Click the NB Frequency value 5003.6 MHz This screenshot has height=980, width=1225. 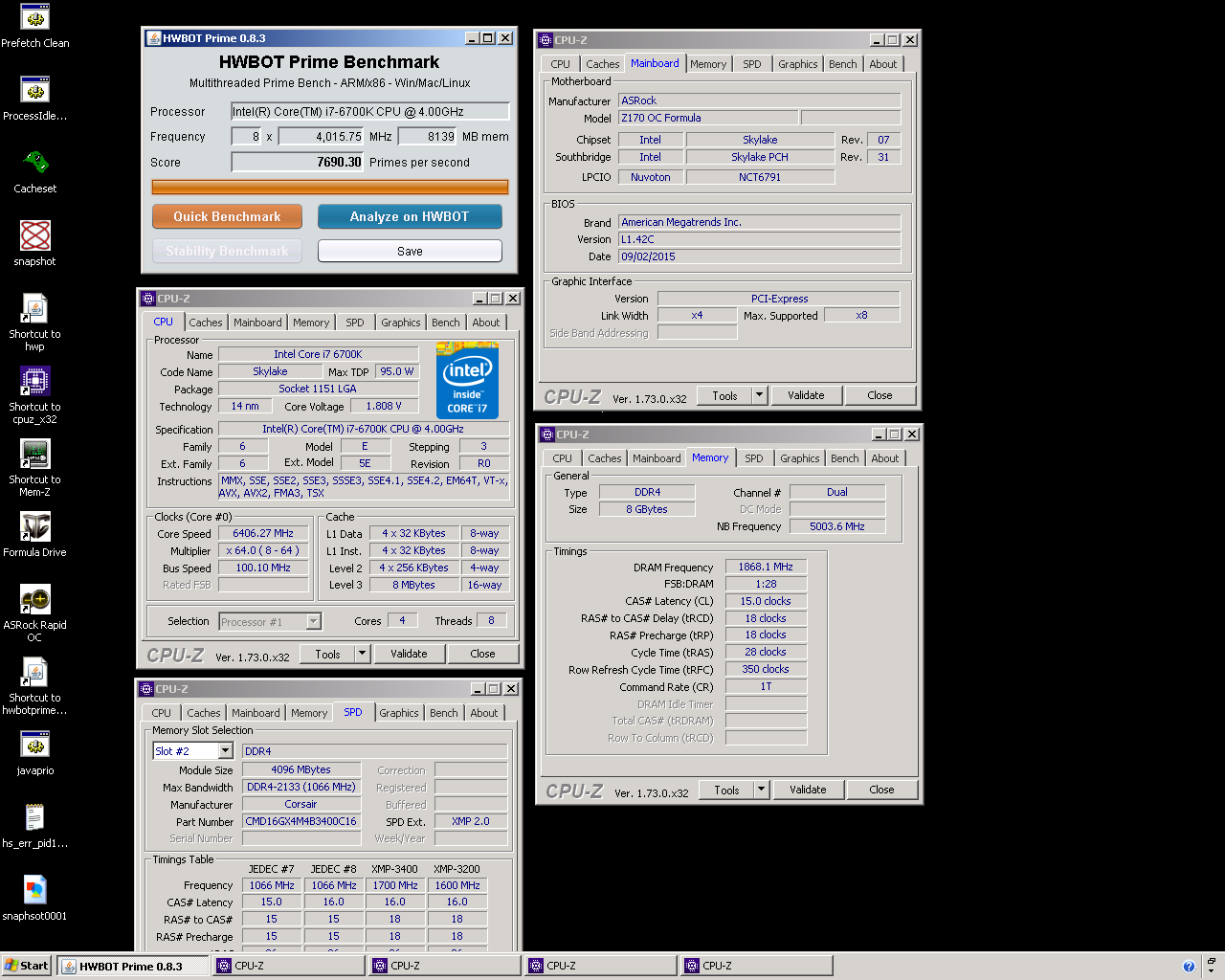(837, 527)
